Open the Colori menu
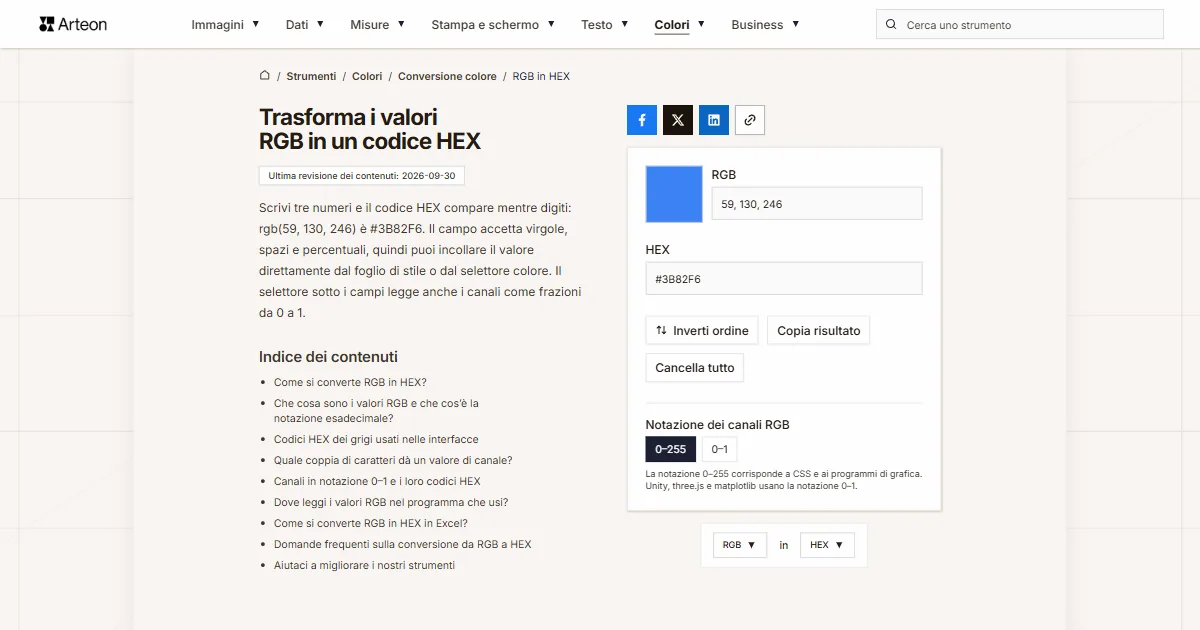Screen dimensions: 1200x630 pos(680,24)
